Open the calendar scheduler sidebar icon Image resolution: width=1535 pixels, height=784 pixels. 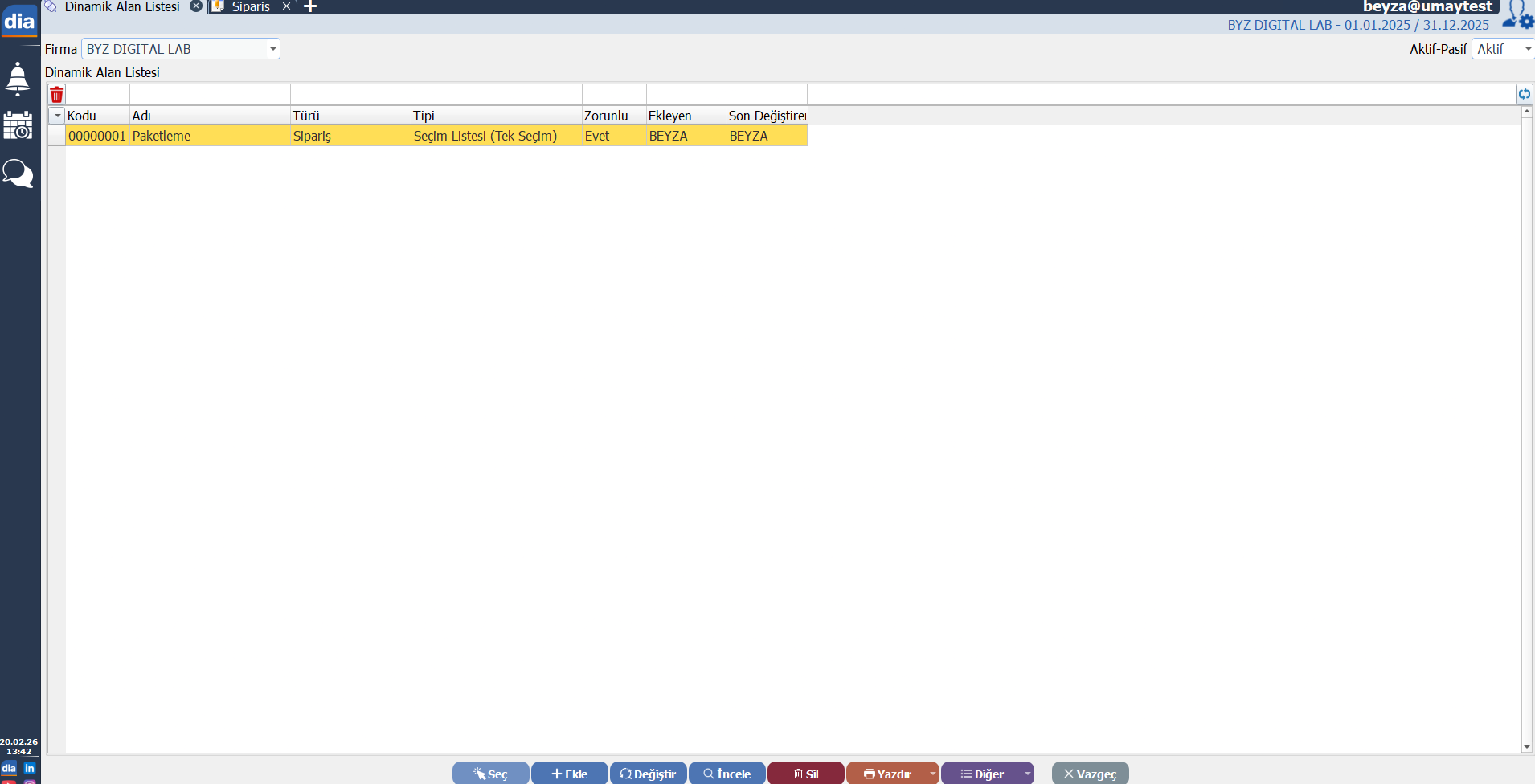point(18,125)
